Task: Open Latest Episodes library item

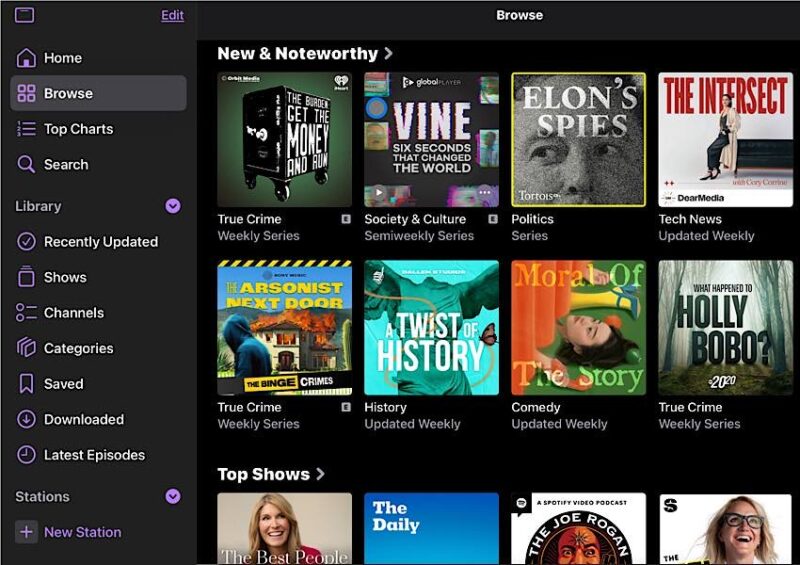Action: pyautogui.click(x=98, y=455)
